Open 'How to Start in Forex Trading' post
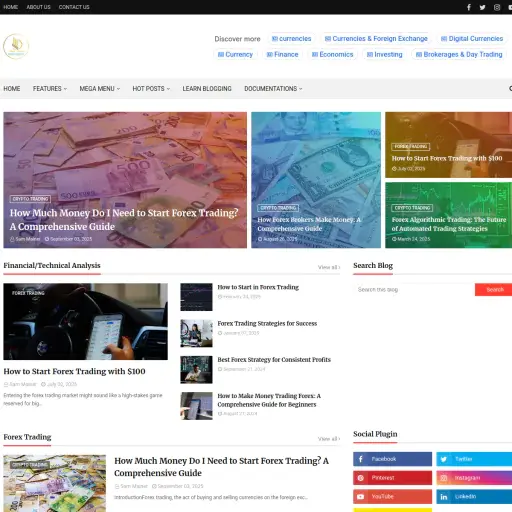512x512 pixels. click(x=258, y=287)
